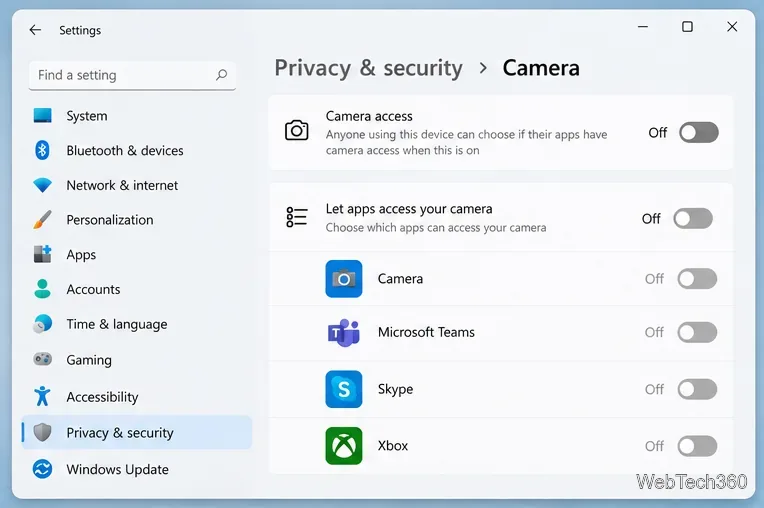This screenshot has width=764, height=508.
Task: Open Personalization settings
Action: coord(137,220)
